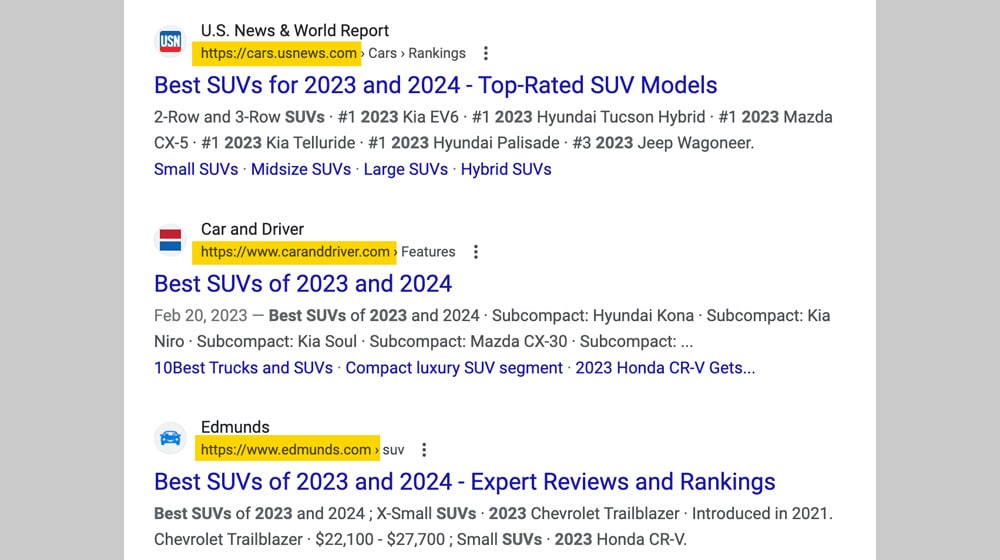1000x560 pixels.
Task: Click the Edmunds car favicon icon
Action: tap(171, 438)
